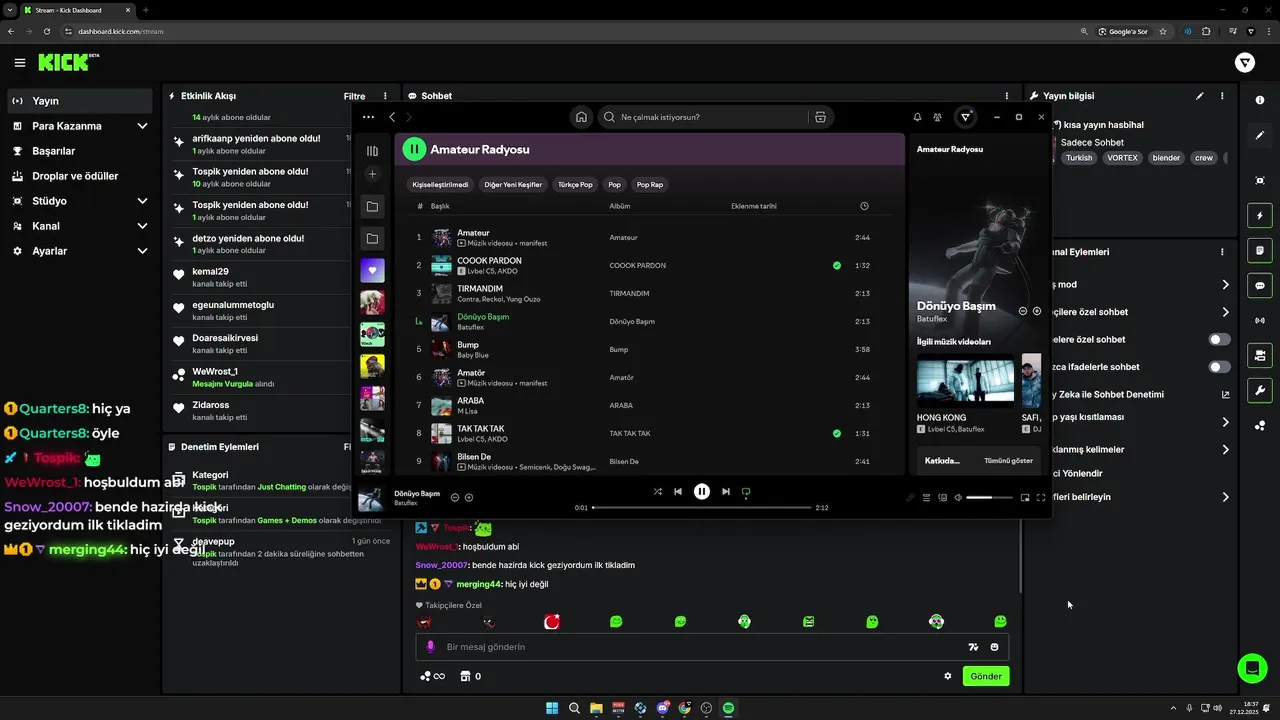Open Spotify home screen
The height and width of the screenshot is (720, 1280).
581,117
